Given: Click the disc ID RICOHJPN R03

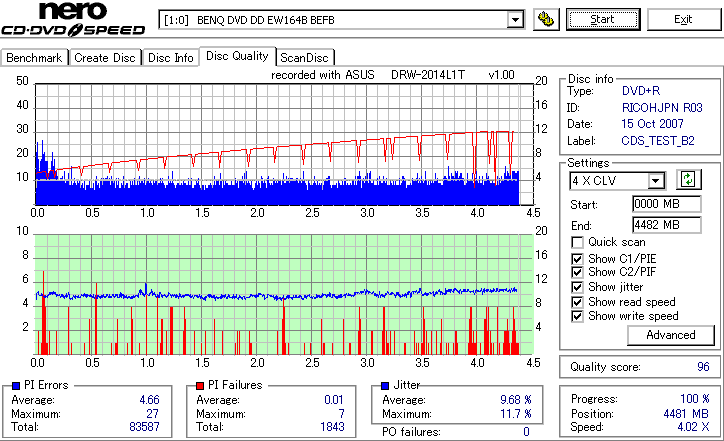Looking at the screenshot, I should tap(662, 108).
